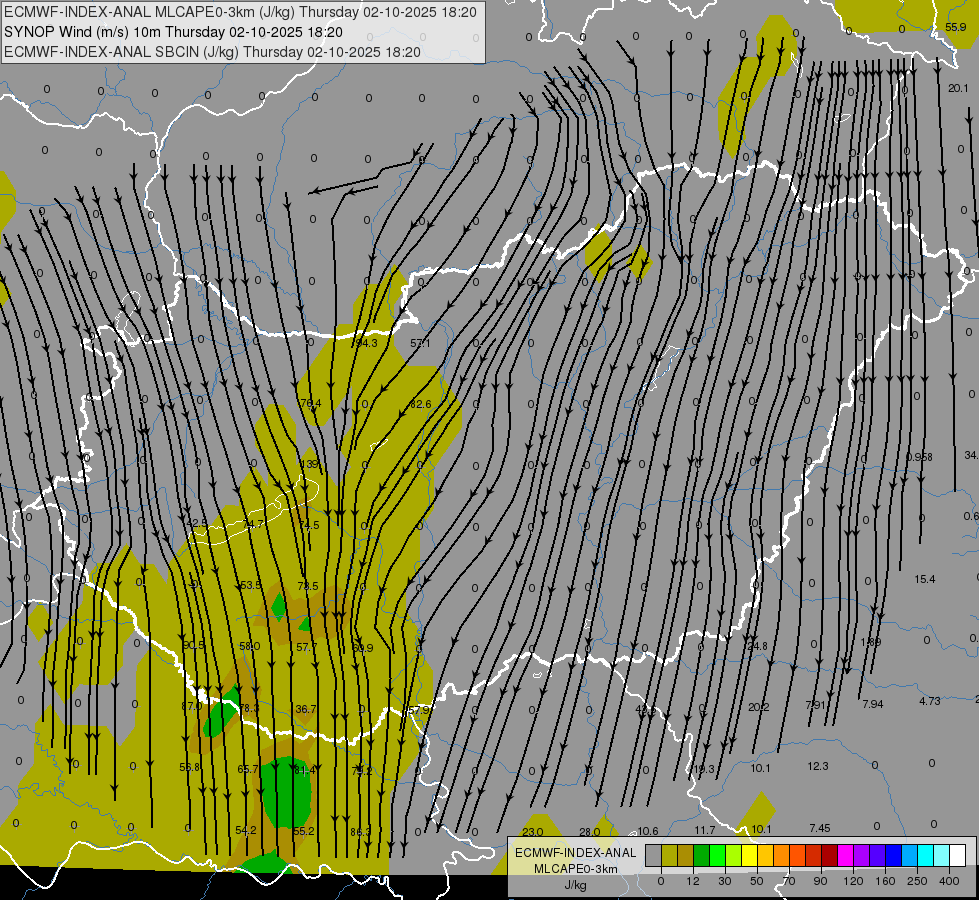The height and width of the screenshot is (900, 979).
Task: Click the J/kg unit label in legend
Action: [x=575, y=885]
